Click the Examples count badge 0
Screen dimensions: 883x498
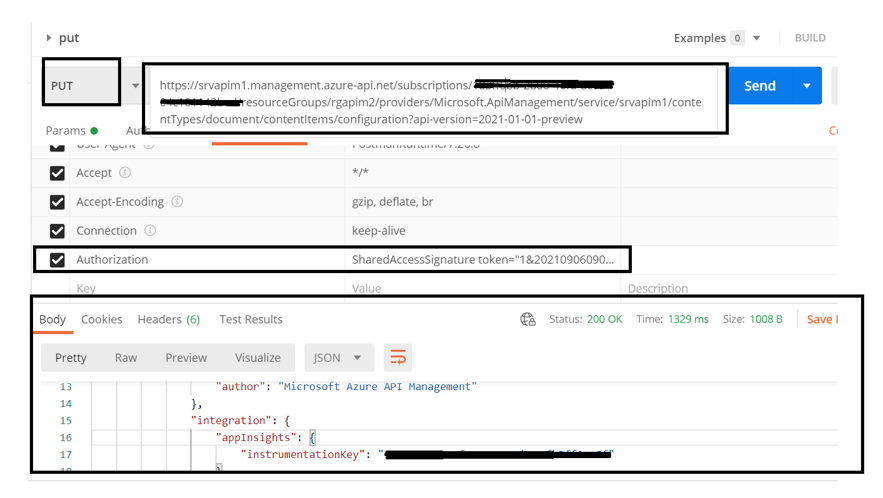tap(737, 38)
